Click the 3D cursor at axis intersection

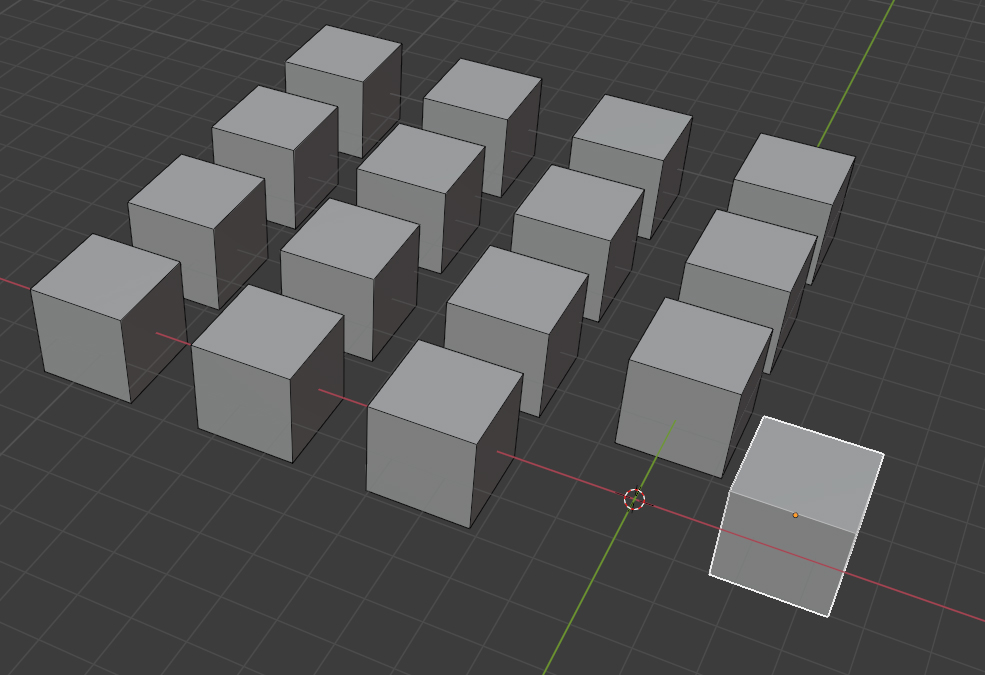(x=634, y=500)
